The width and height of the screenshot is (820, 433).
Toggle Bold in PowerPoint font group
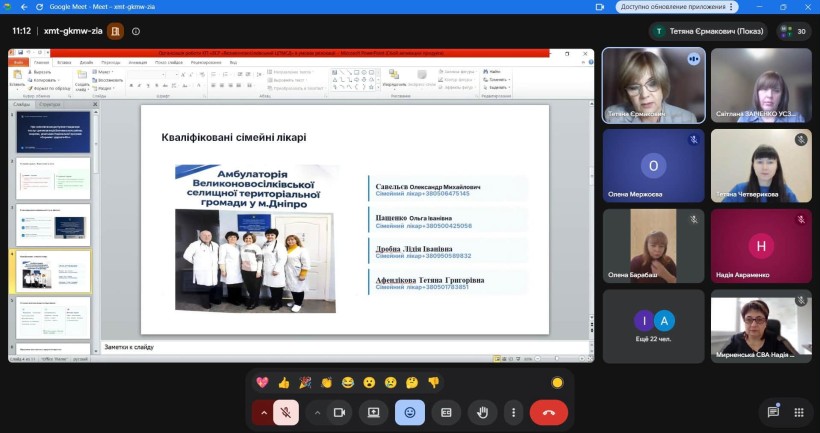point(131,85)
